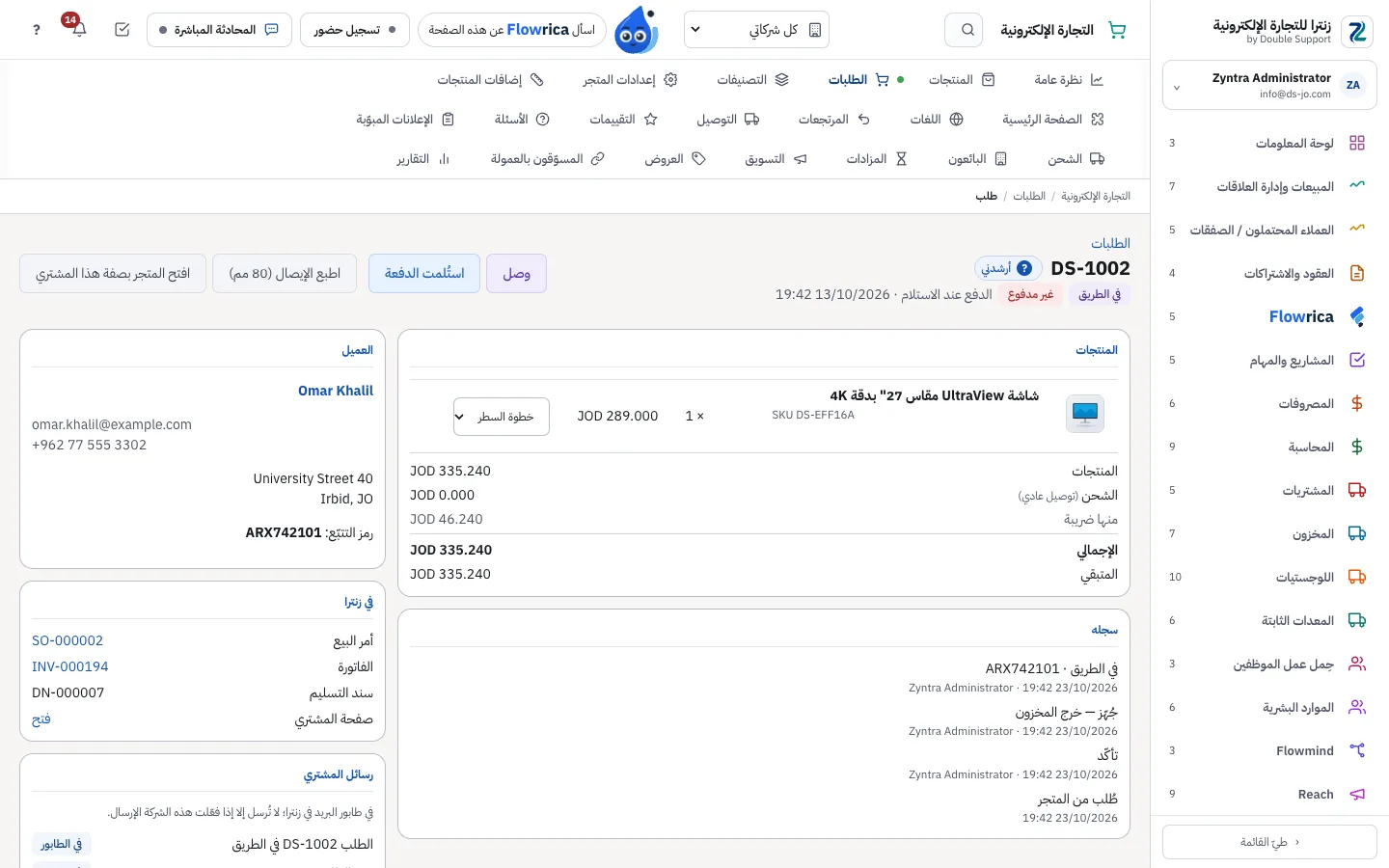Open the التقييمات tab
The image size is (1389, 868).
623,120
